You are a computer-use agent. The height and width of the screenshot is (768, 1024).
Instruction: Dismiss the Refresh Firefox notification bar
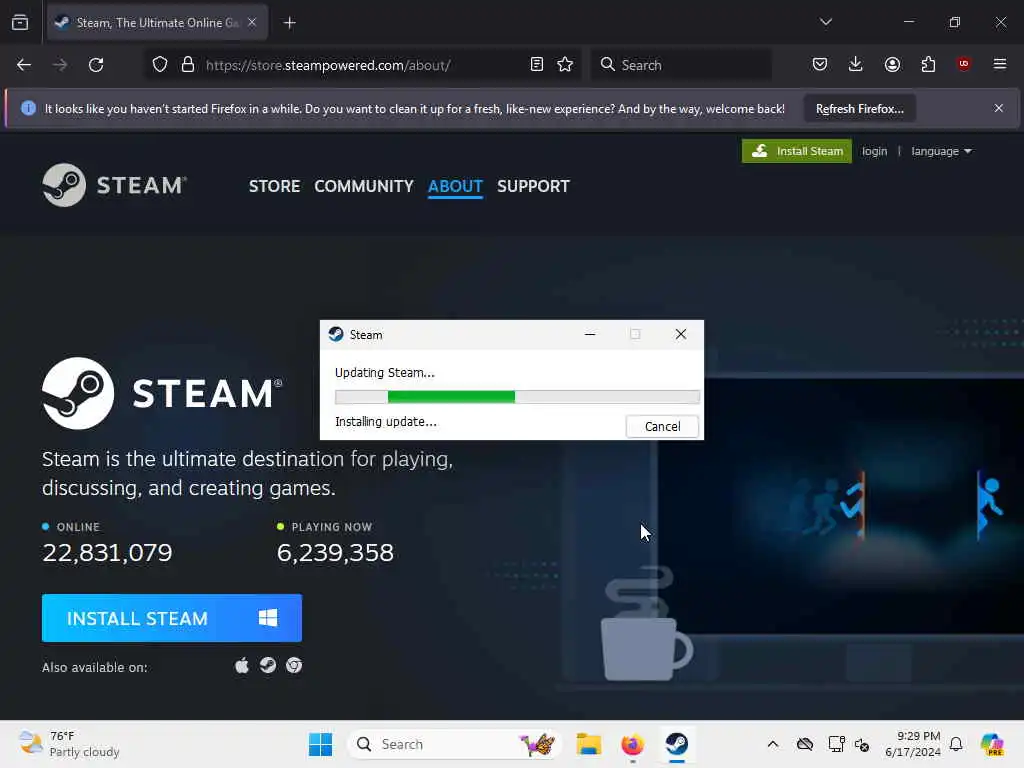(999, 108)
